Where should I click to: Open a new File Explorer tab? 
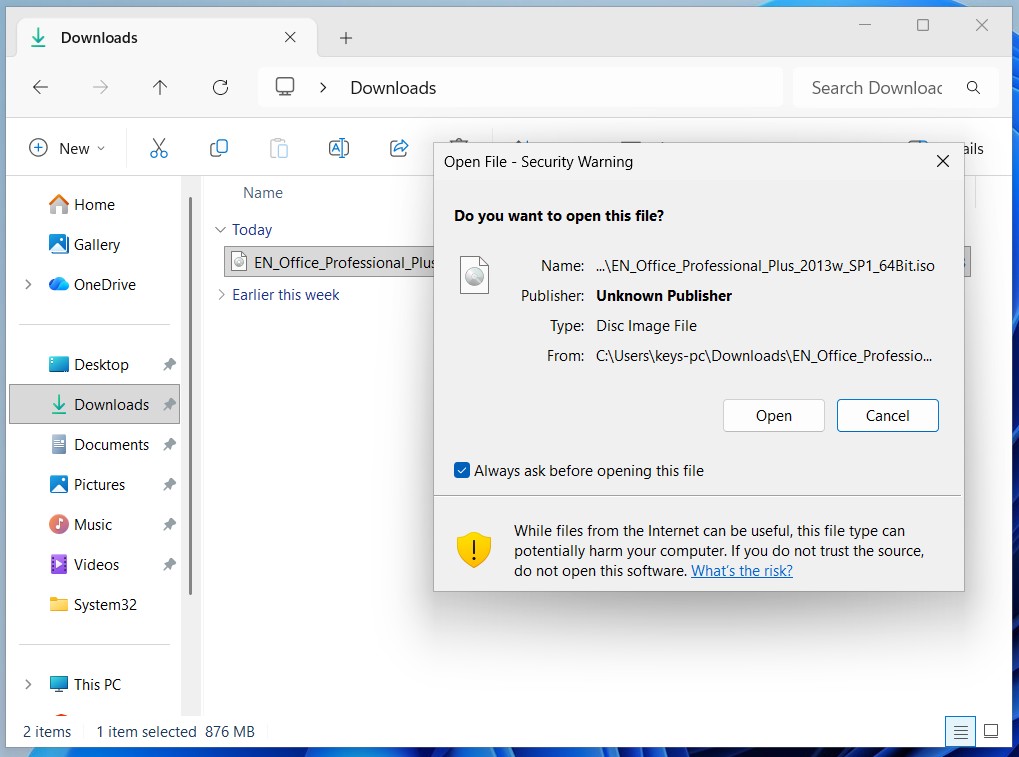point(345,37)
